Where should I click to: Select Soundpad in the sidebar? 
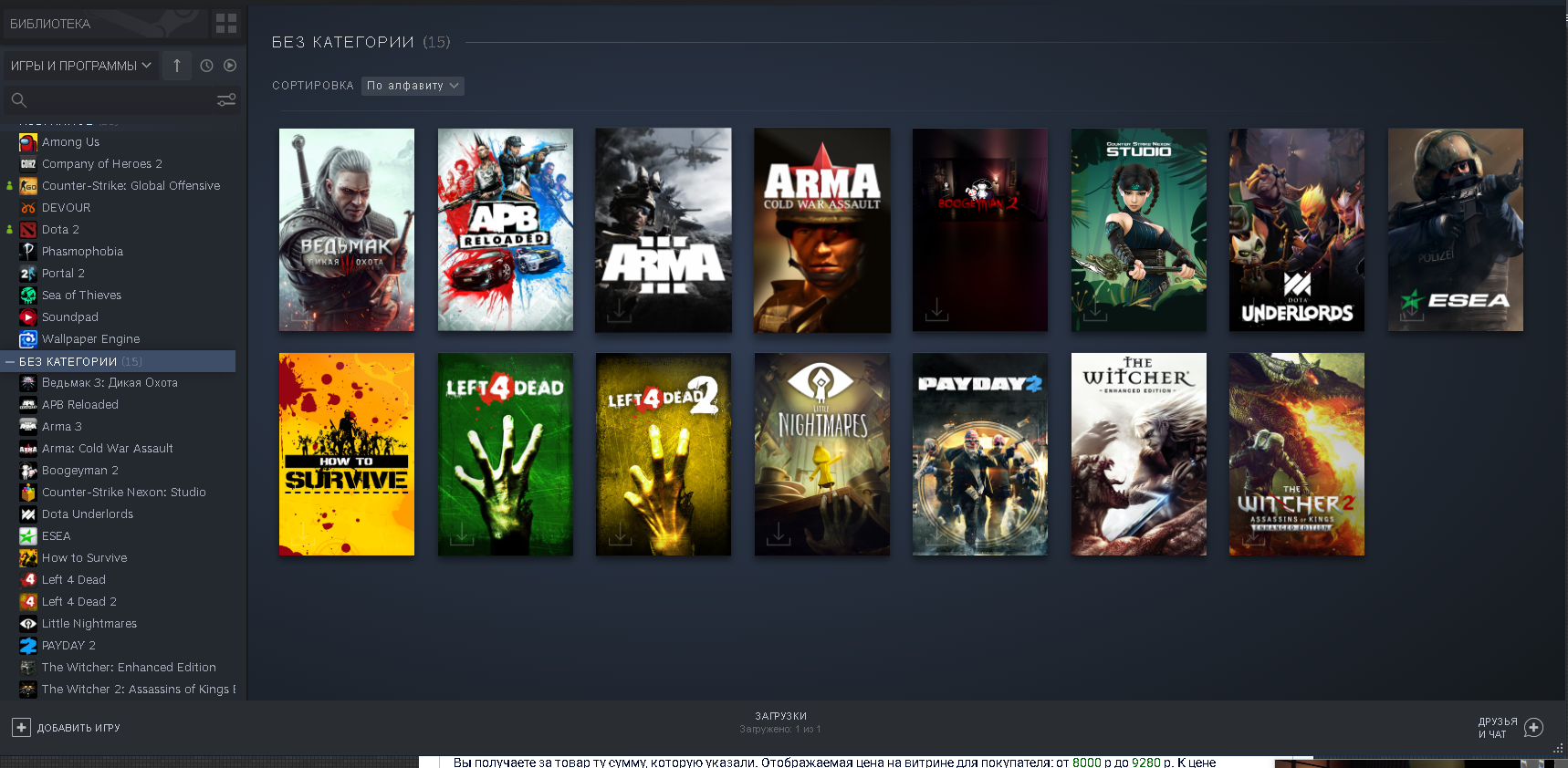pos(69,317)
